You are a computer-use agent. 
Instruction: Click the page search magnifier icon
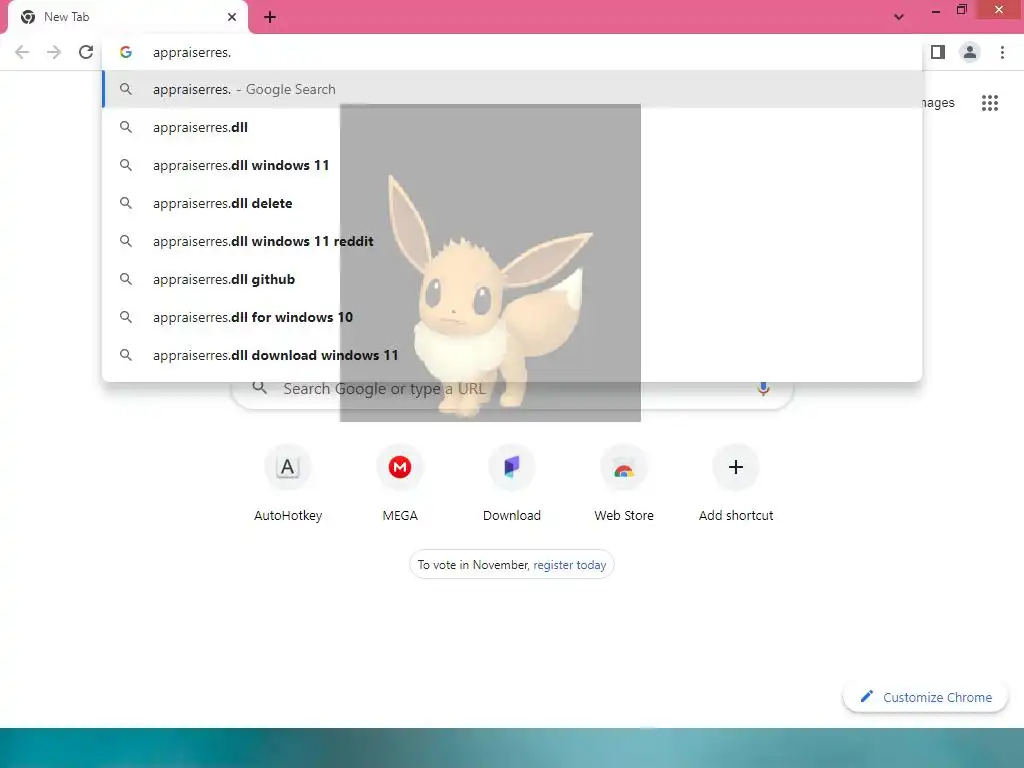click(x=260, y=388)
